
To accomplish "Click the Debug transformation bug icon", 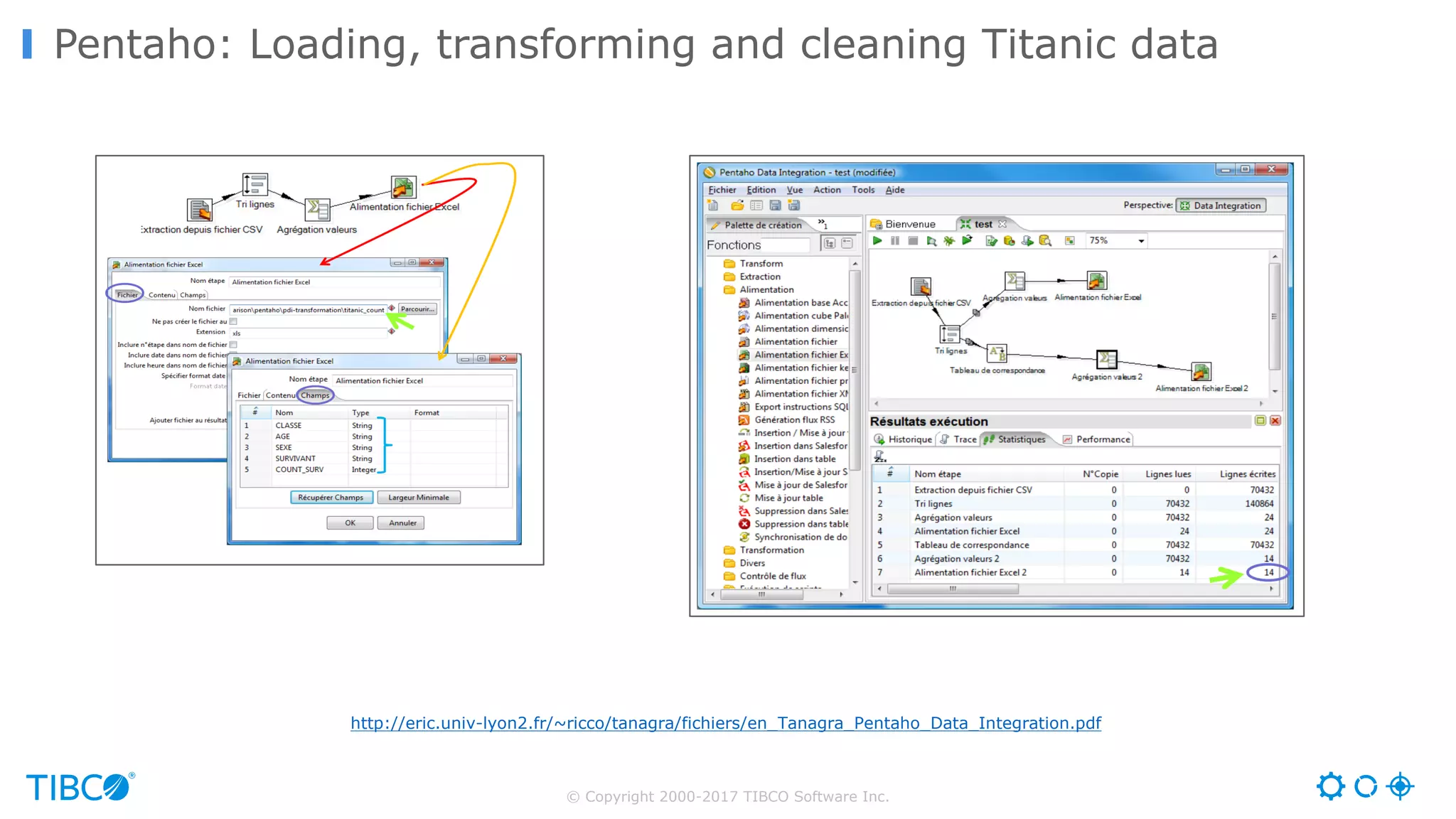I will pyautogui.click(x=949, y=241).
